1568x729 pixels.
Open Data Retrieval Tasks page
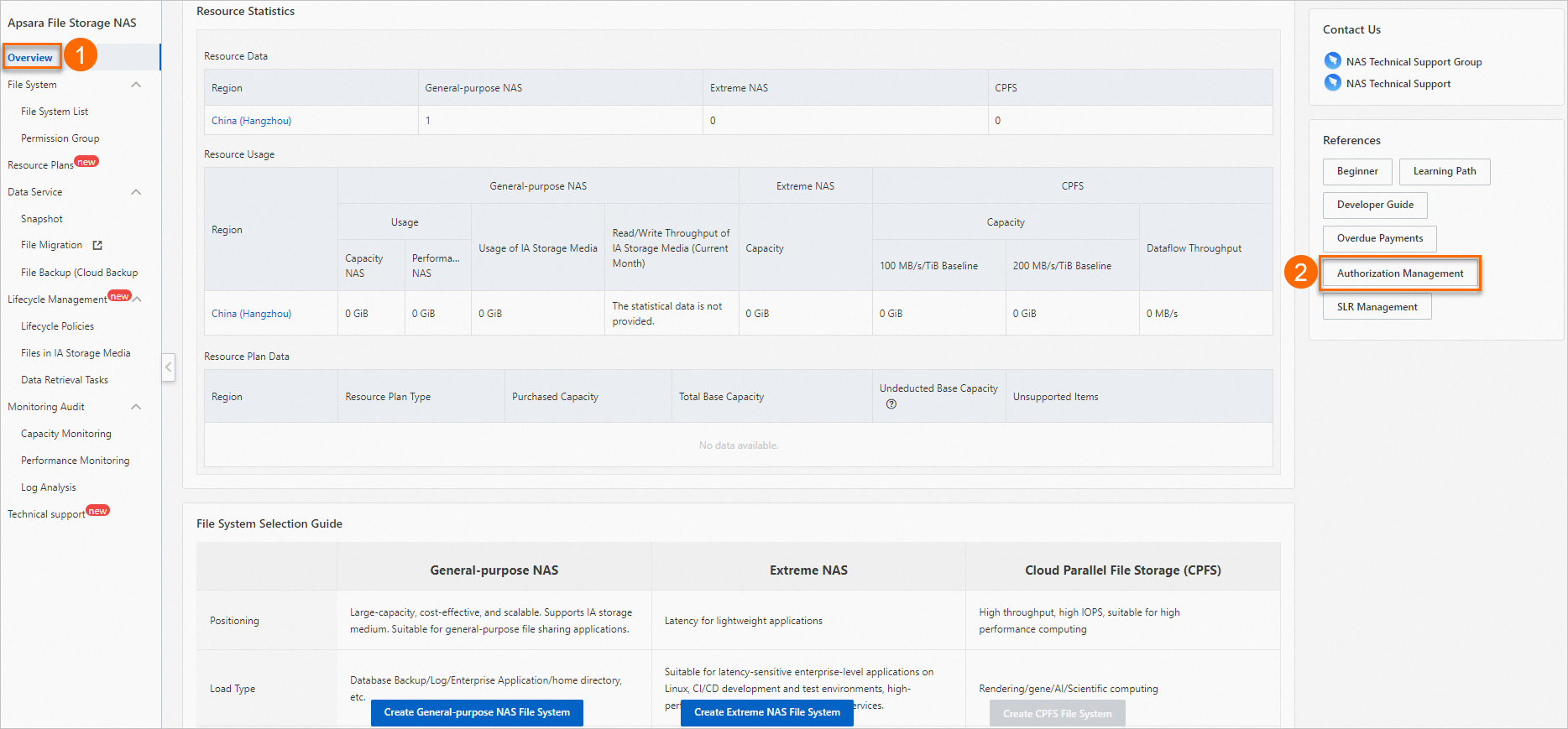pyautogui.click(x=65, y=380)
